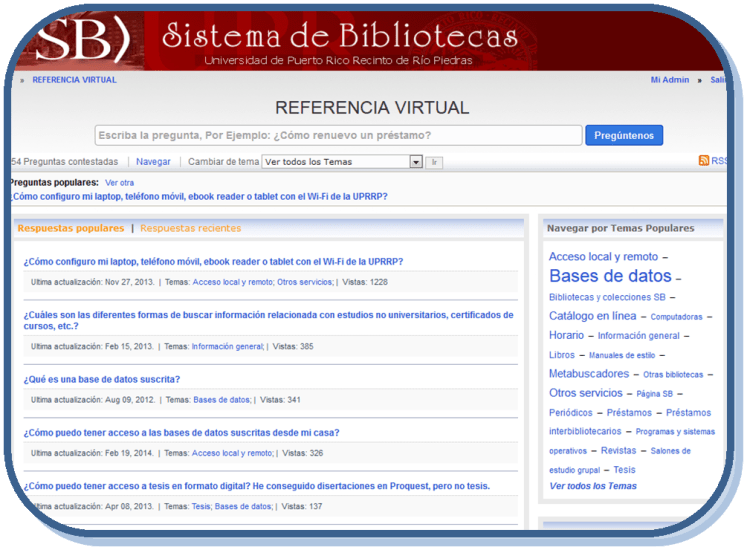747x550 pixels.
Task: Open 'REFERENCIA VIRTUAL' breadcrumb link
Action: 74,80
